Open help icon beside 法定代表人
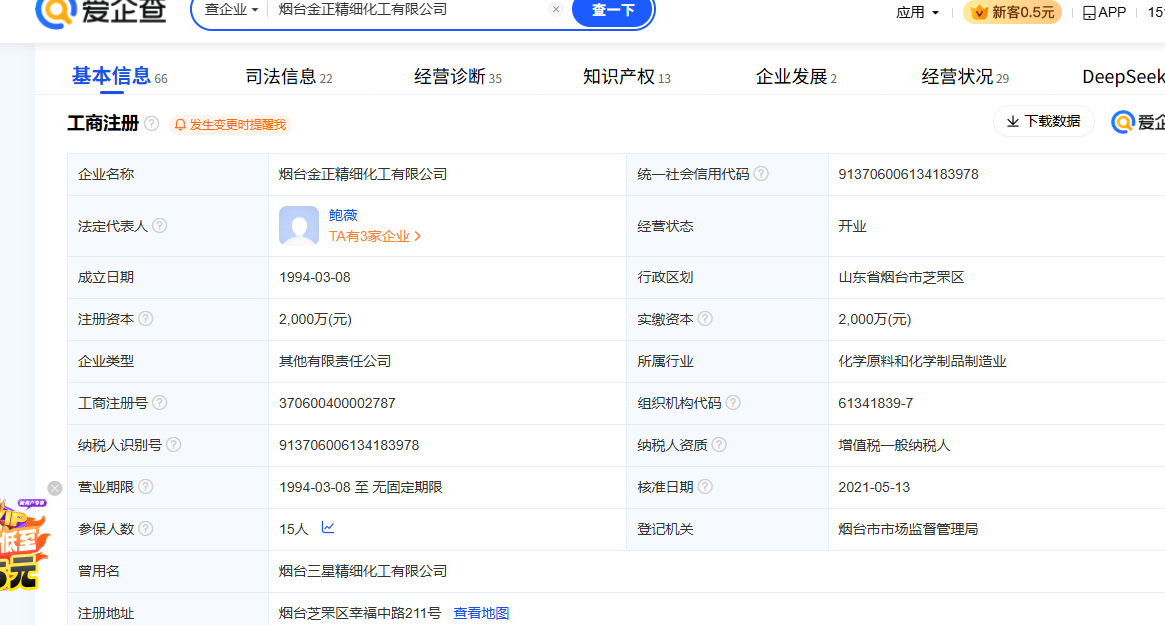Screen dimensions: 1165x625 (x=160, y=226)
